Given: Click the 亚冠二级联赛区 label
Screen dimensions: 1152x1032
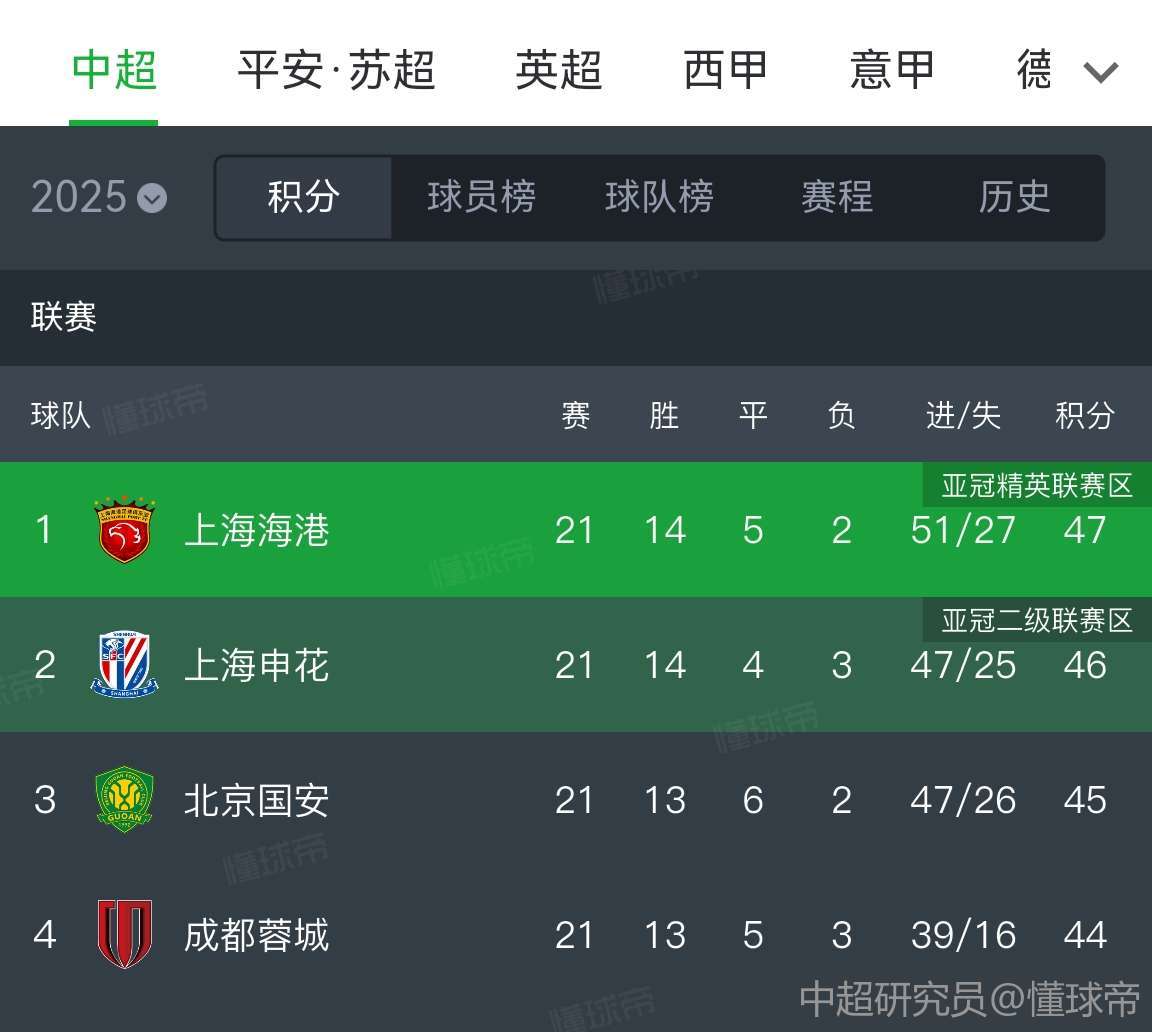Looking at the screenshot, I should [1037, 621].
